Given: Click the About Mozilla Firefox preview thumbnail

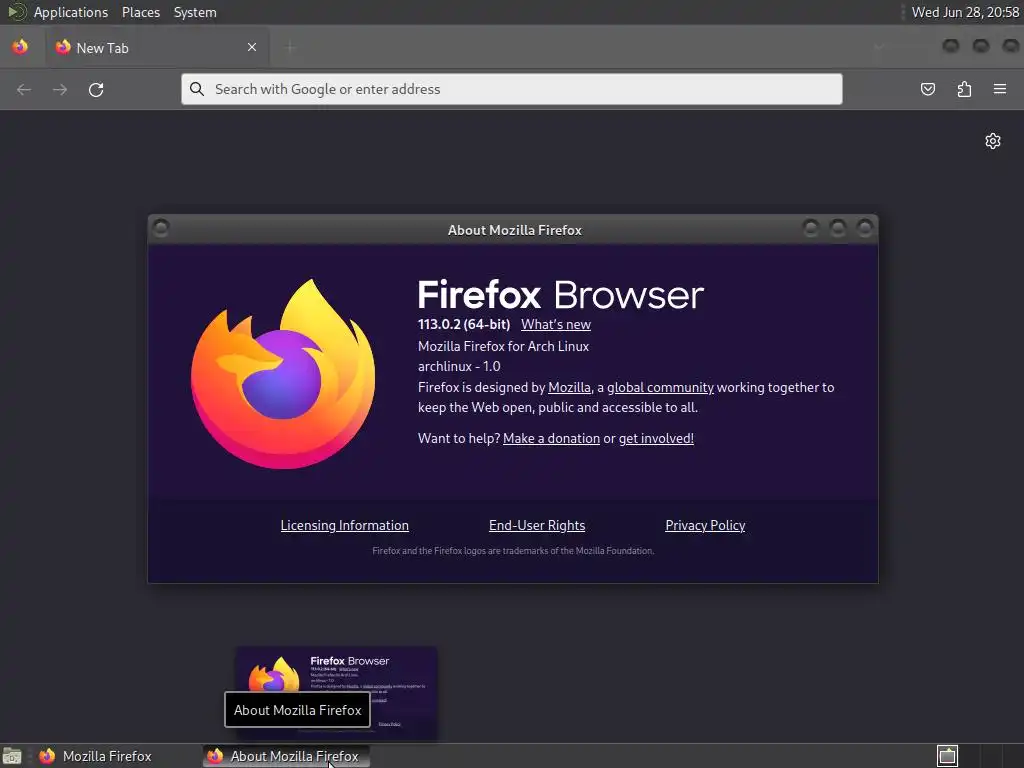Looking at the screenshot, I should (336, 692).
